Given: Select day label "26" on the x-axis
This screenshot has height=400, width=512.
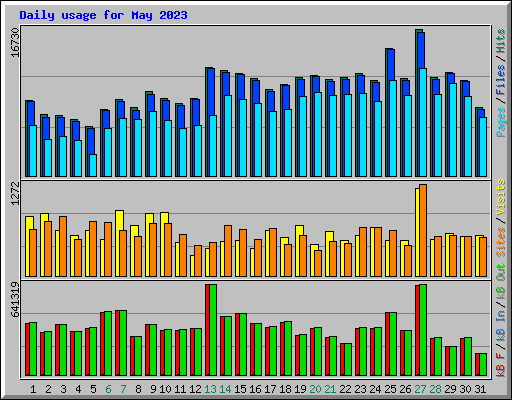Looking at the screenshot, I should click(405, 389).
